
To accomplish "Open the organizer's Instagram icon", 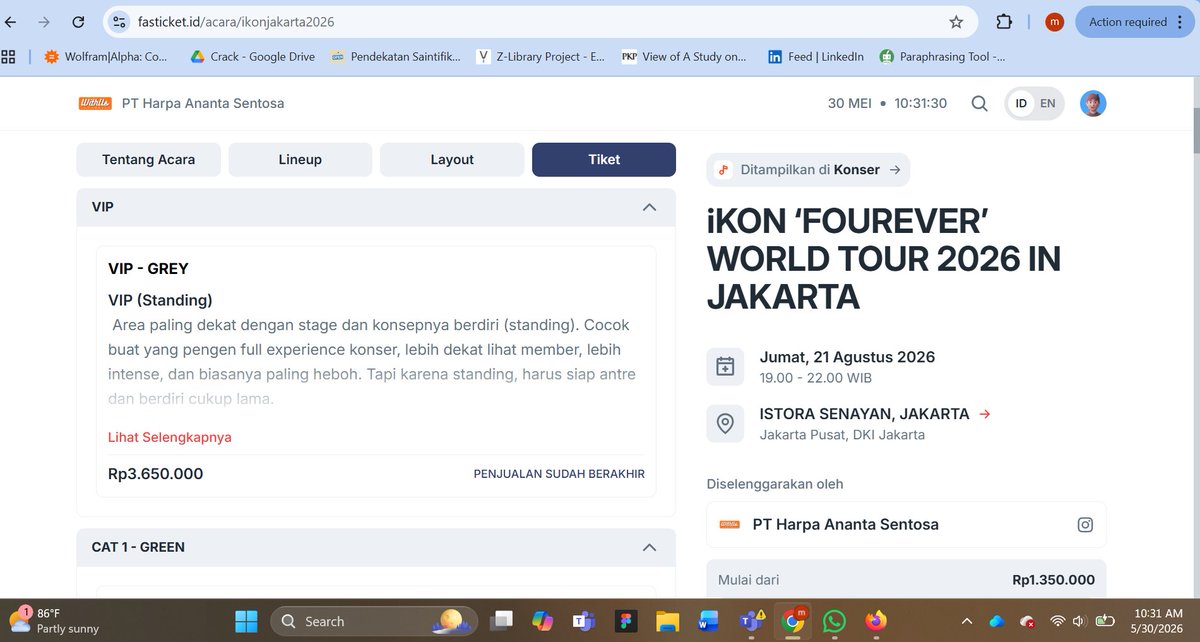I will (1084, 525).
